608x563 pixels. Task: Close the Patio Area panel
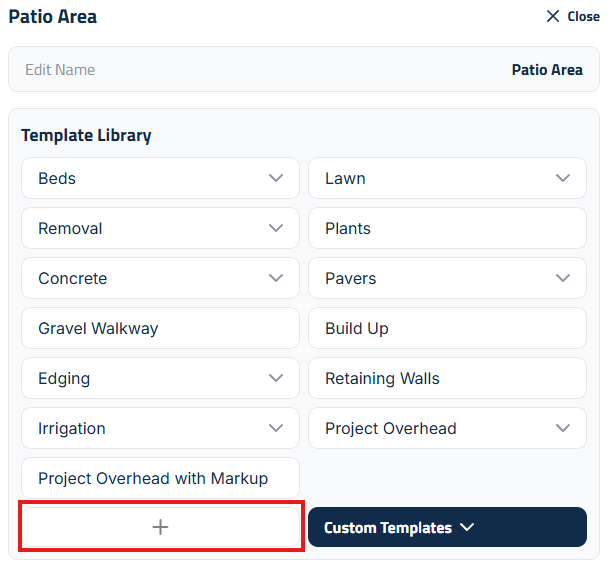pyautogui.click(x=573, y=17)
